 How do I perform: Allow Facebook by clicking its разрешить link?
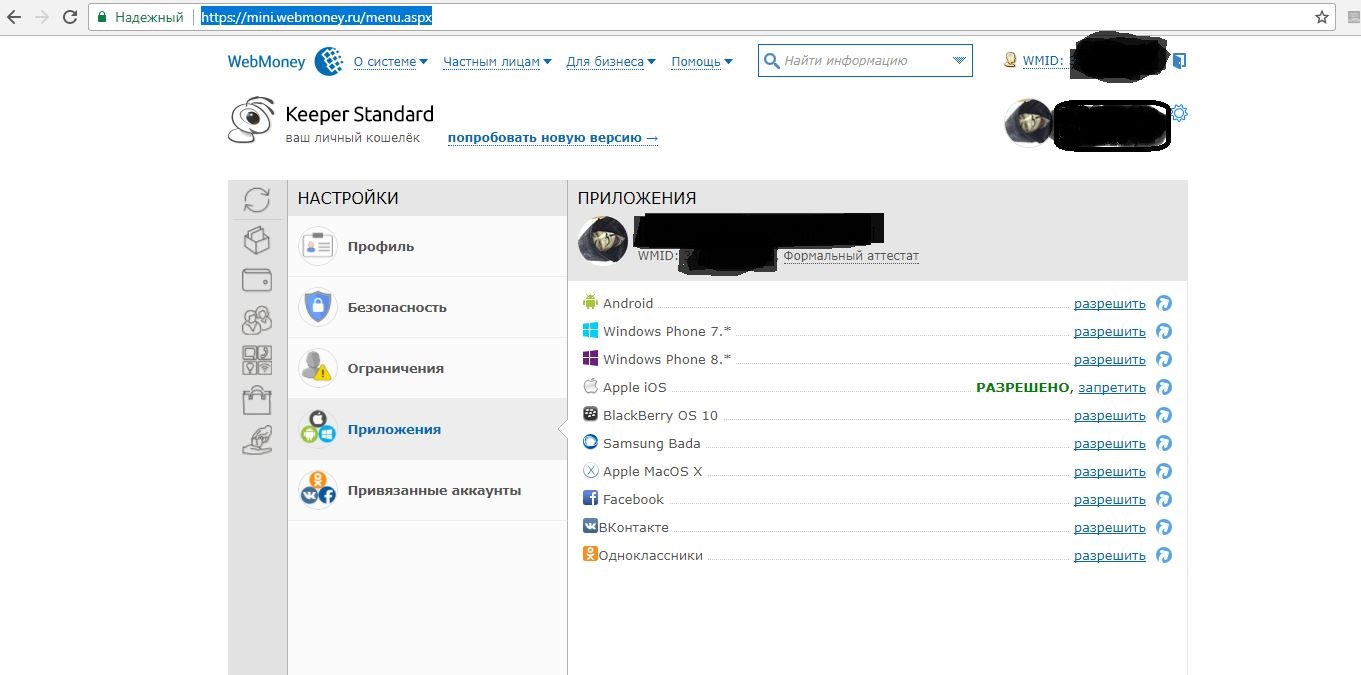click(x=1109, y=499)
